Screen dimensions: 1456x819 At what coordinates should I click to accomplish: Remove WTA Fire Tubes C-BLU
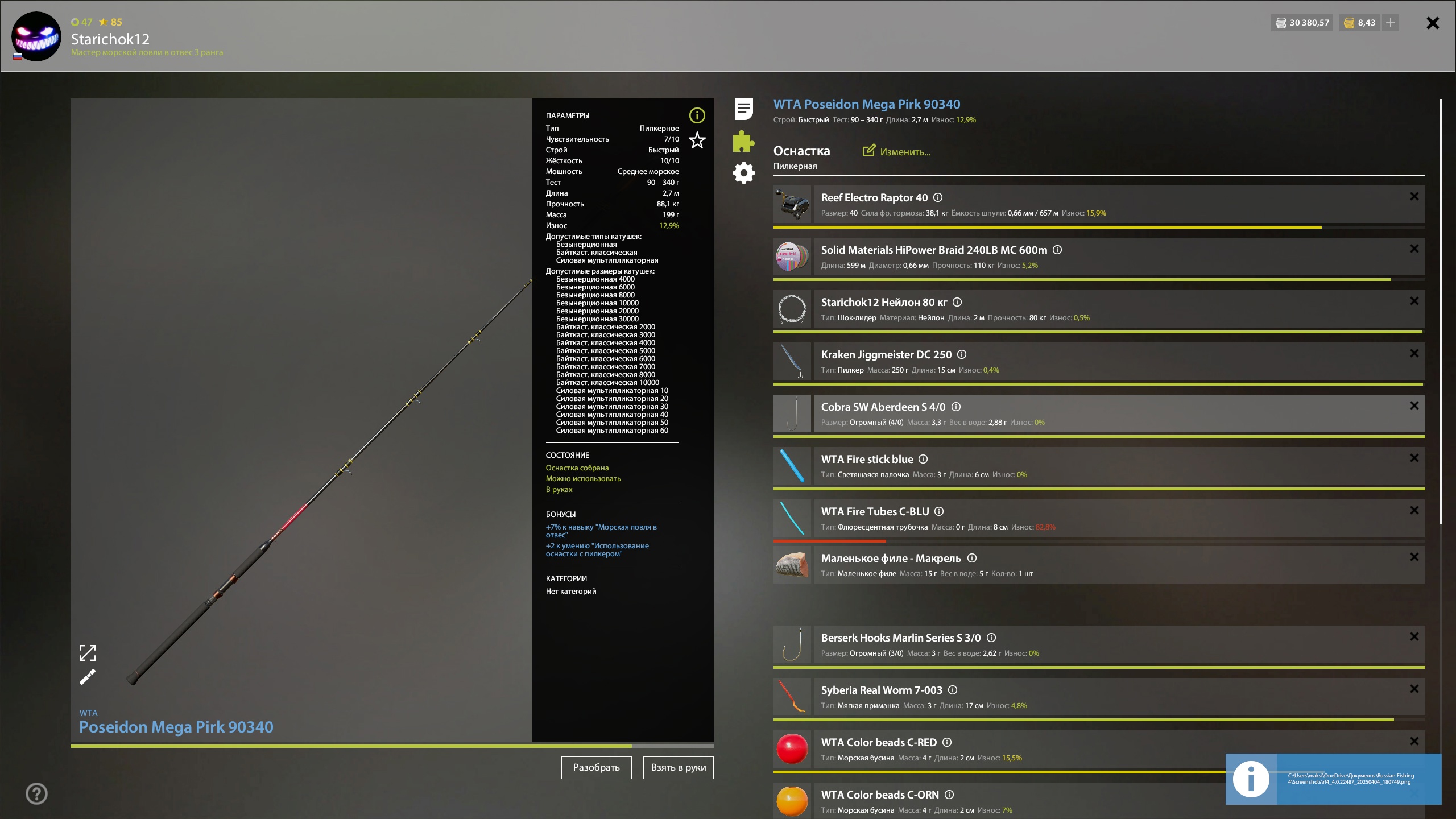click(x=1414, y=510)
